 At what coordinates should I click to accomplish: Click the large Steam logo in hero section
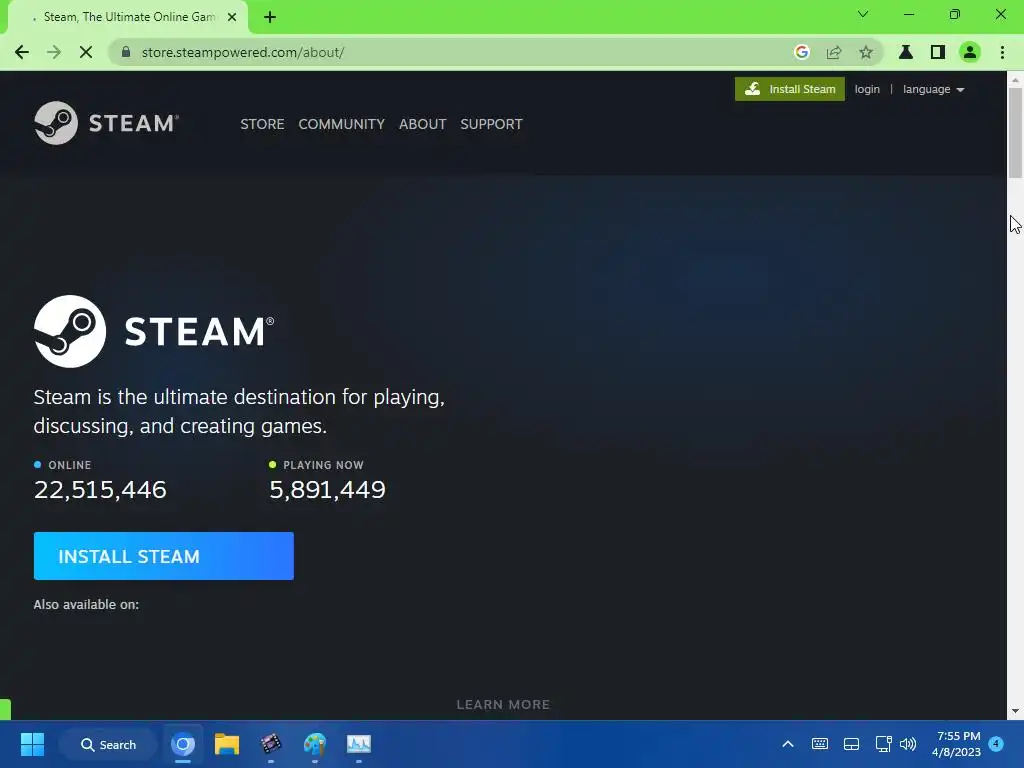tap(154, 331)
